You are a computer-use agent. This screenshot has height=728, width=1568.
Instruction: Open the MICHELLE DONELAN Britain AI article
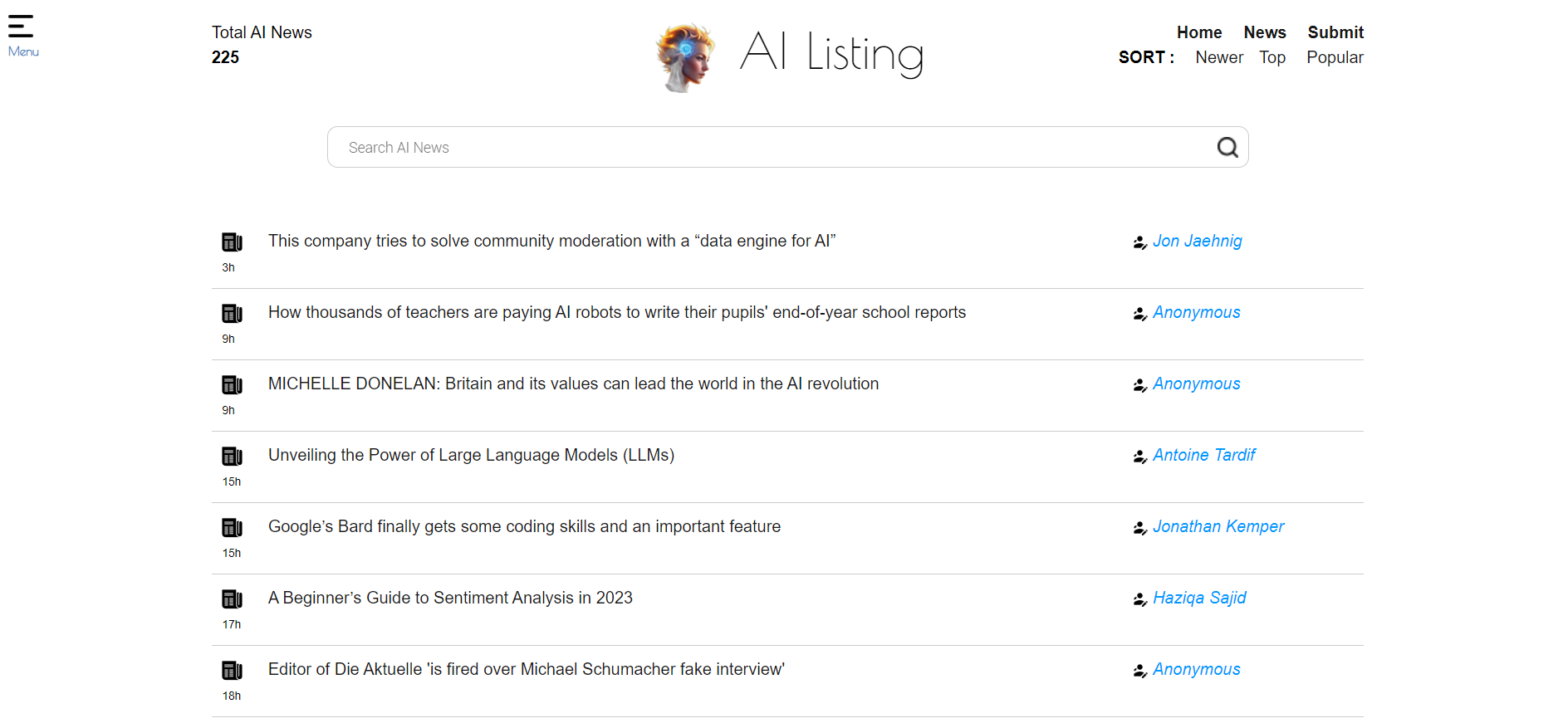coord(573,384)
